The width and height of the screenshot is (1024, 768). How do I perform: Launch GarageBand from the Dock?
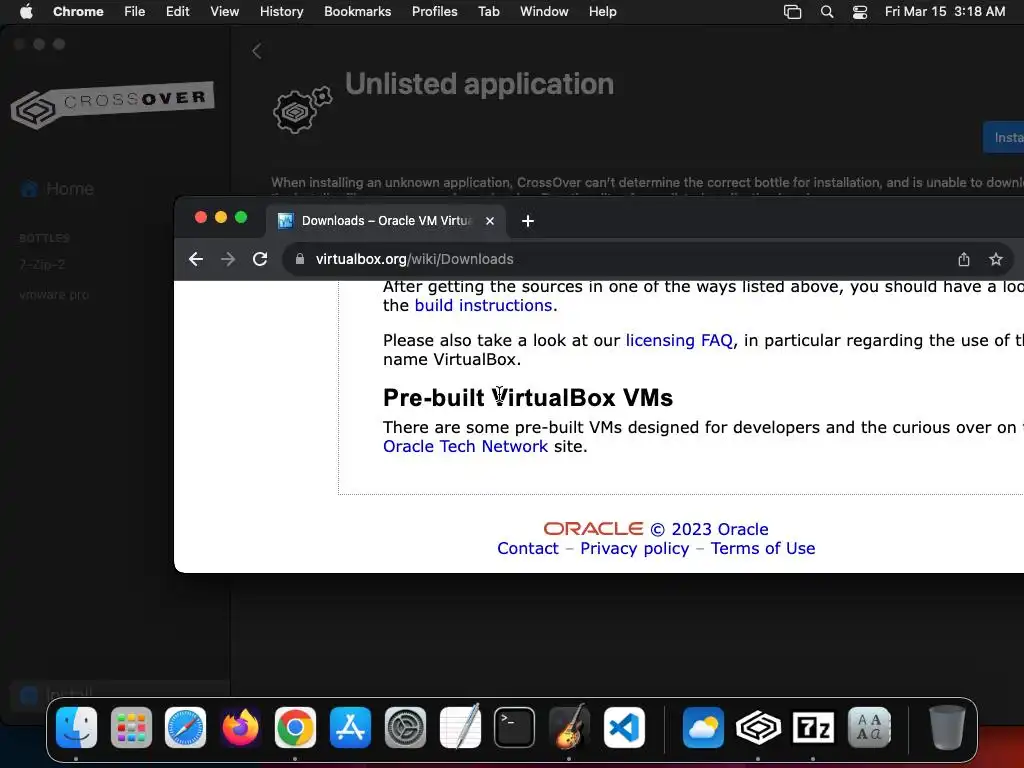[x=569, y=727]
